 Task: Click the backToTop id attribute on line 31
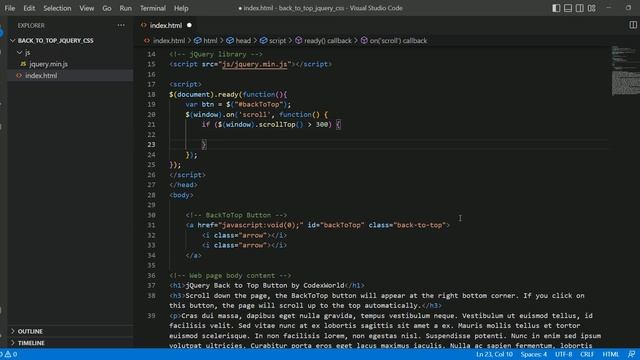pyautogui.click(x=336, y=225)
